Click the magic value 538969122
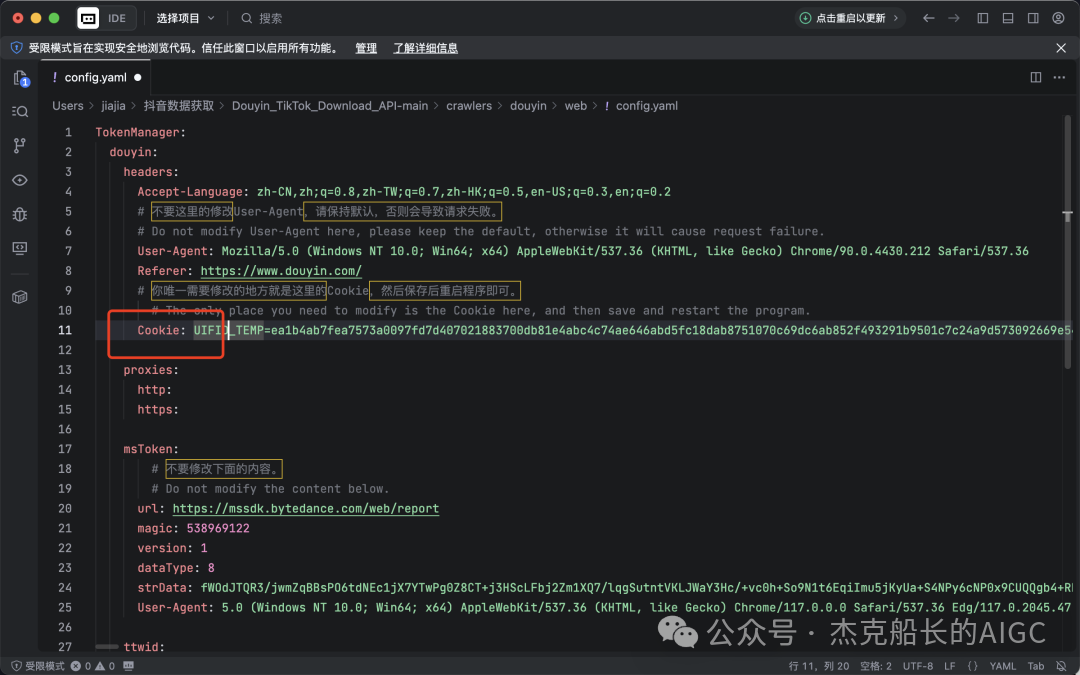This screenshot has height=675, width=1080. [x=218, y=528]
